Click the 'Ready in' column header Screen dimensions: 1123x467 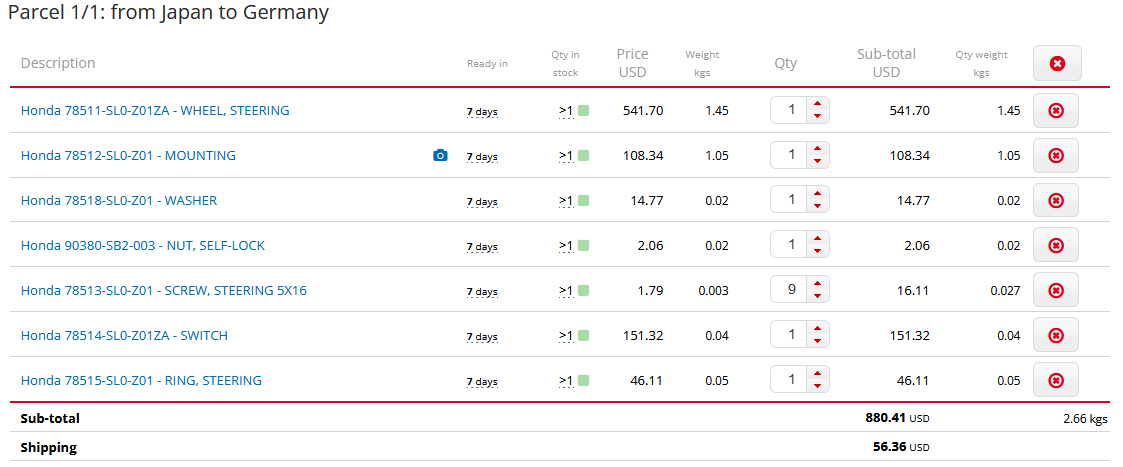(x=487, y=64)
